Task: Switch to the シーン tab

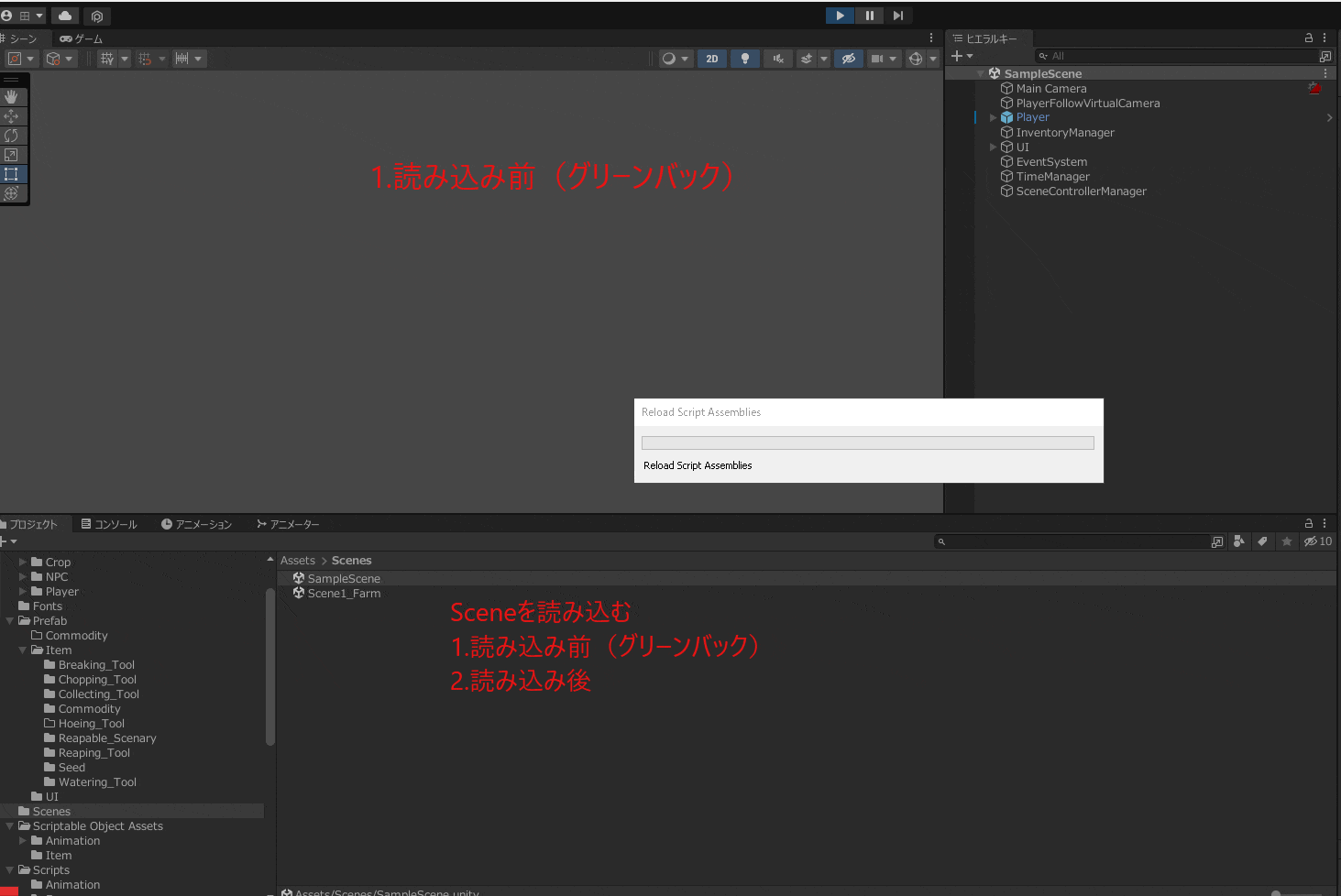Action: click(23, 38)
